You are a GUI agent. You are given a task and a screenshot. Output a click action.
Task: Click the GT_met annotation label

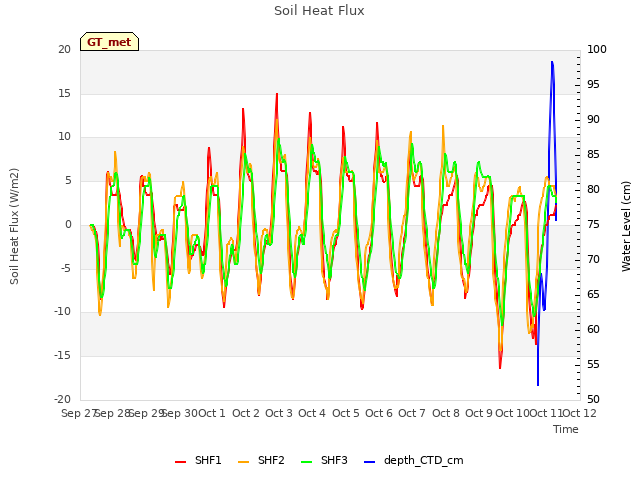(109, 42)
